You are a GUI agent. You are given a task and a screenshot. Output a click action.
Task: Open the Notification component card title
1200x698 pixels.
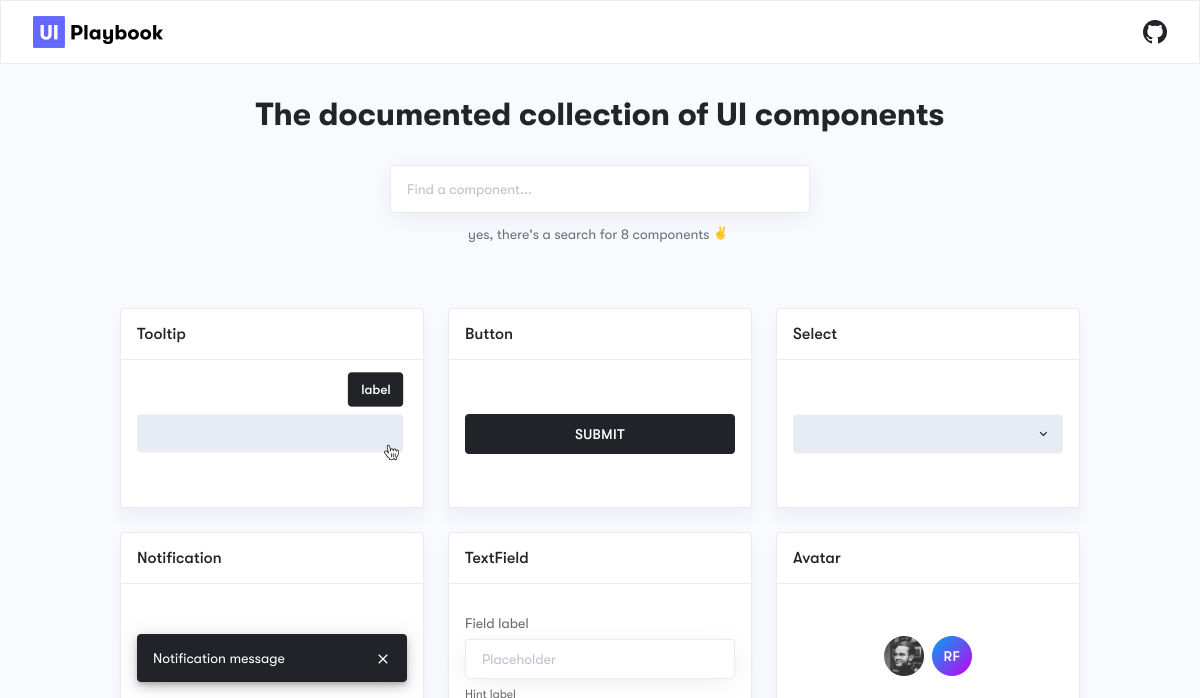(179, 558)
